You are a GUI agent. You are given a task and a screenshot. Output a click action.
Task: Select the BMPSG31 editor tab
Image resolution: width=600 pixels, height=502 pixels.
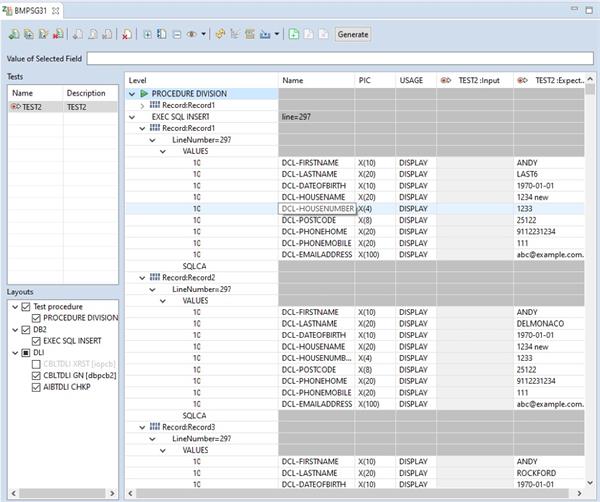[x=30, y=10]
